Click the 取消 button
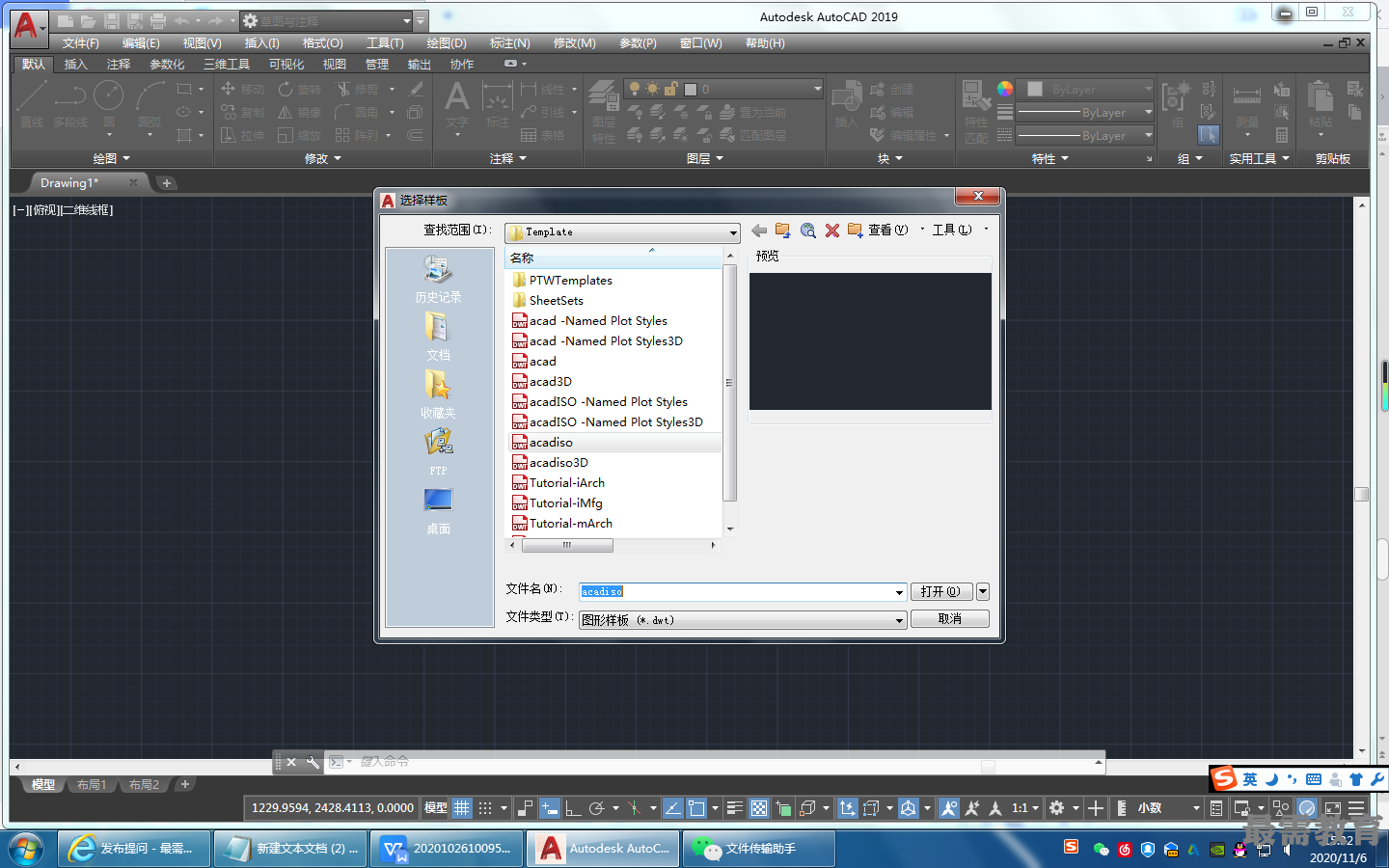This screenshot has height=868, width=1389. pos(950,619)
